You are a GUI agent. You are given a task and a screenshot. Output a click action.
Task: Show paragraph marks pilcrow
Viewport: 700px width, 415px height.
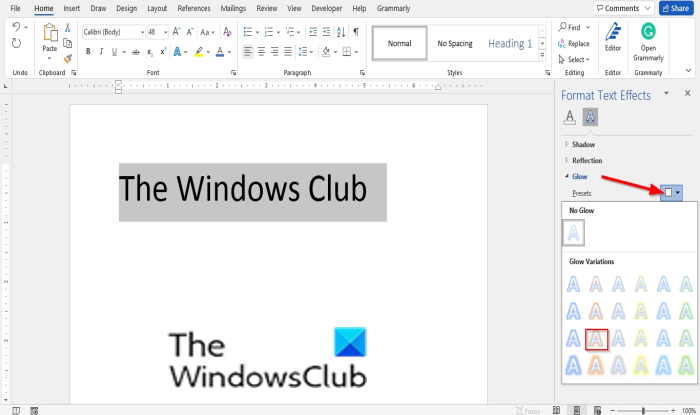click(356, 32)
